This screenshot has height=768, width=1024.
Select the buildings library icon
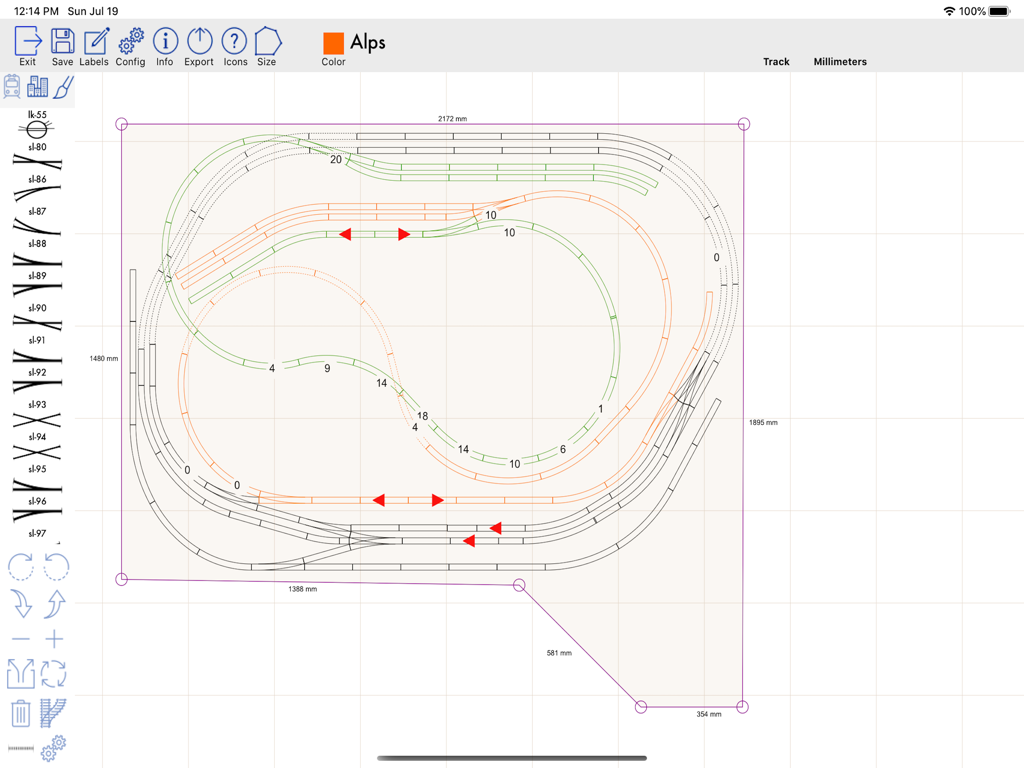tap(38, 87)
